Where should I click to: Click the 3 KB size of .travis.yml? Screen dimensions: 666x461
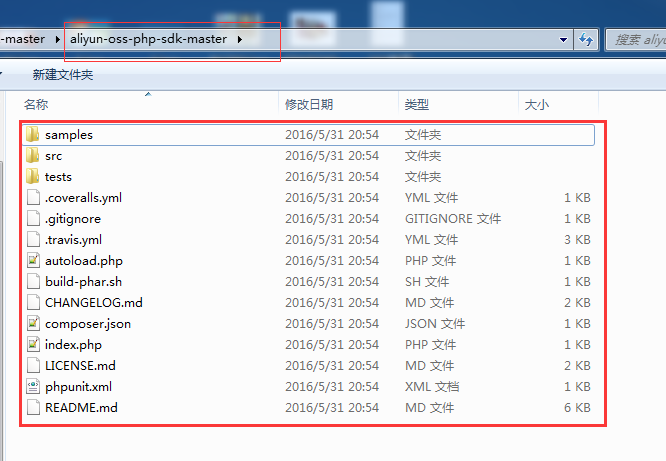[x=577, y=240]
